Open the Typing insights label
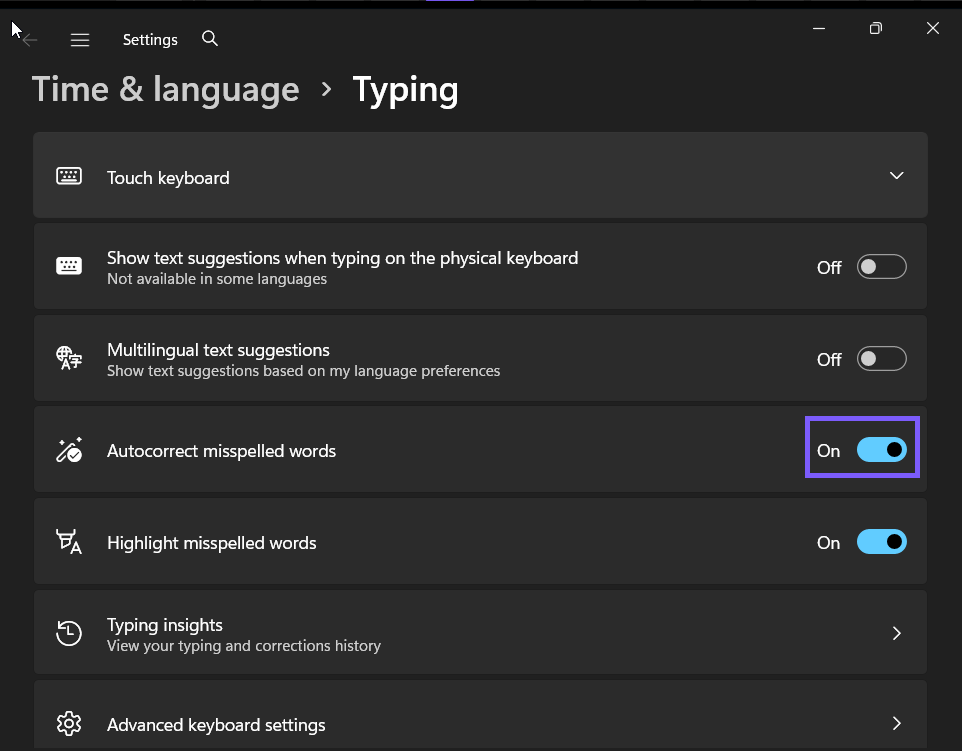The width and height of the screenshot is (962, 751). [x=165, y=625]
